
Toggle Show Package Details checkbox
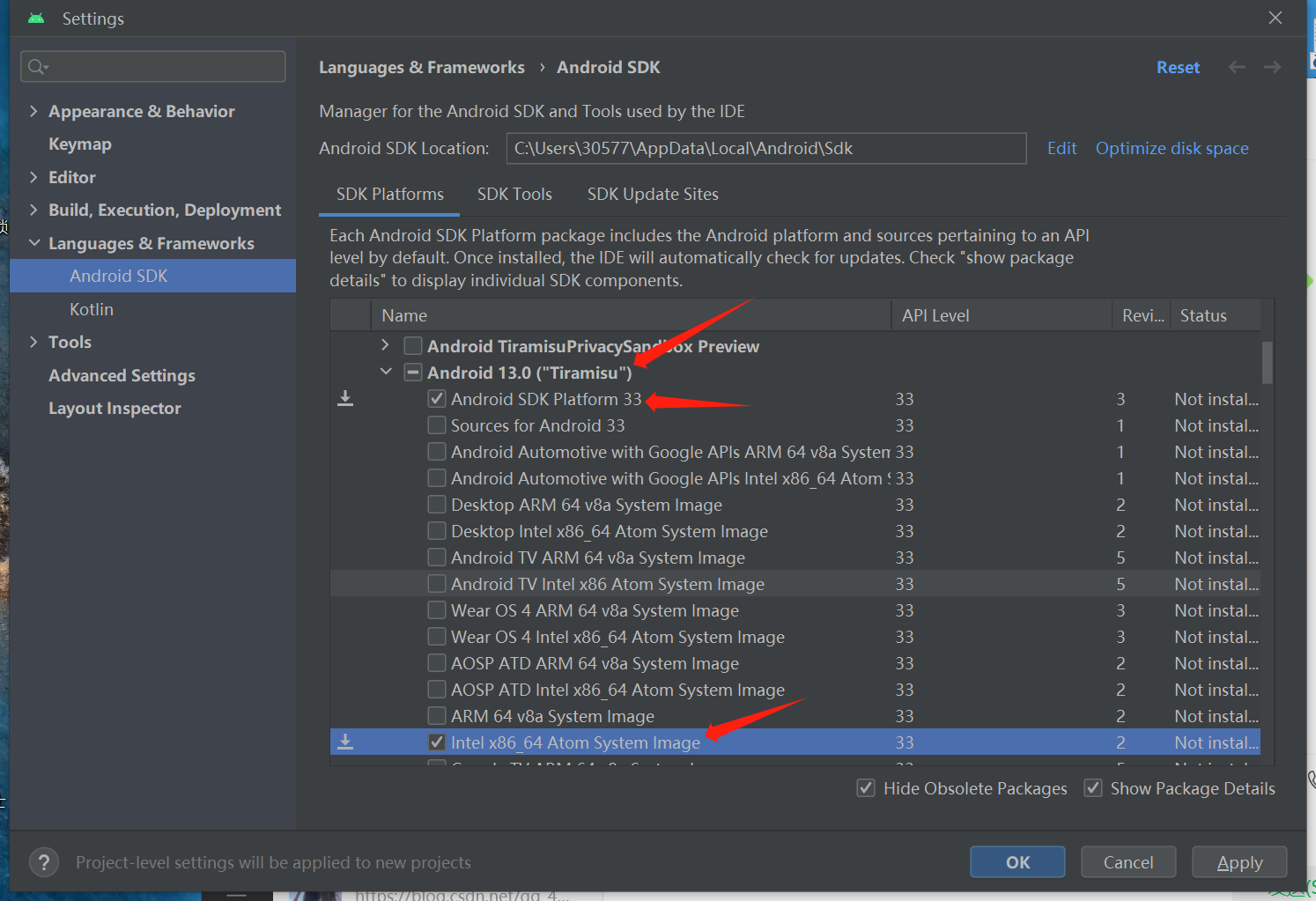pyautogui.click(x=1093, y=788)
